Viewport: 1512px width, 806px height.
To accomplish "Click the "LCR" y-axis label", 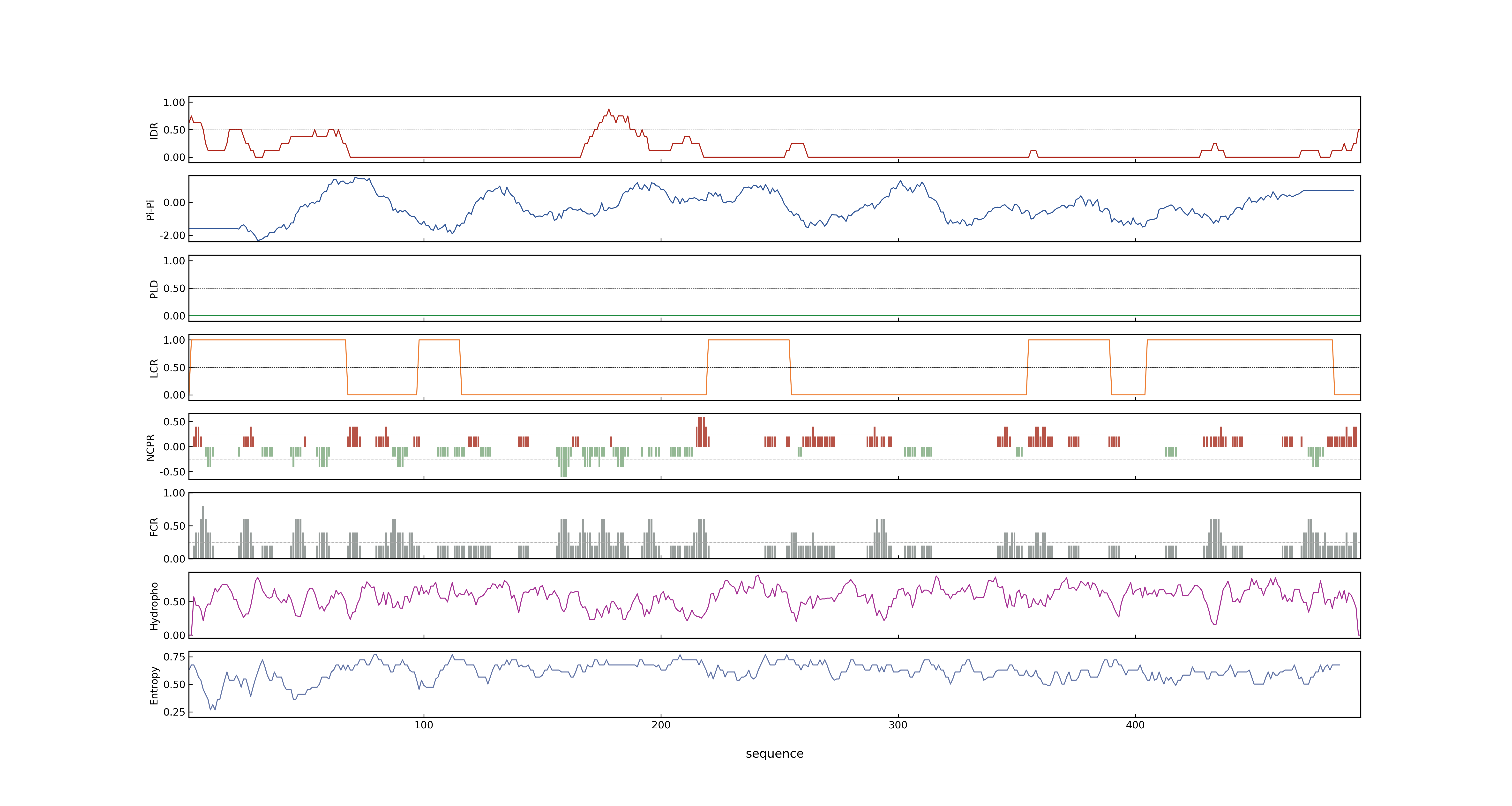I will point(154,368).
